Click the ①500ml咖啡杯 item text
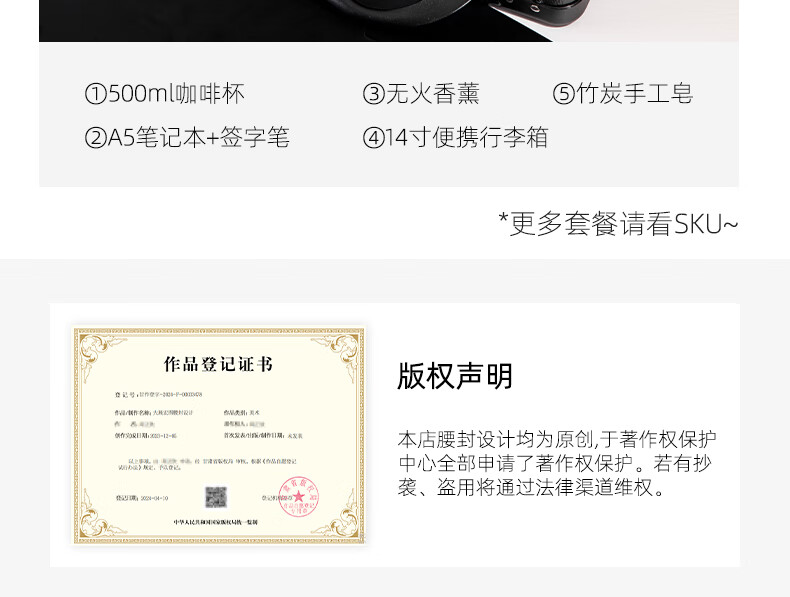The height and width of the screenshot is (597, 790). tap(165, 94)
